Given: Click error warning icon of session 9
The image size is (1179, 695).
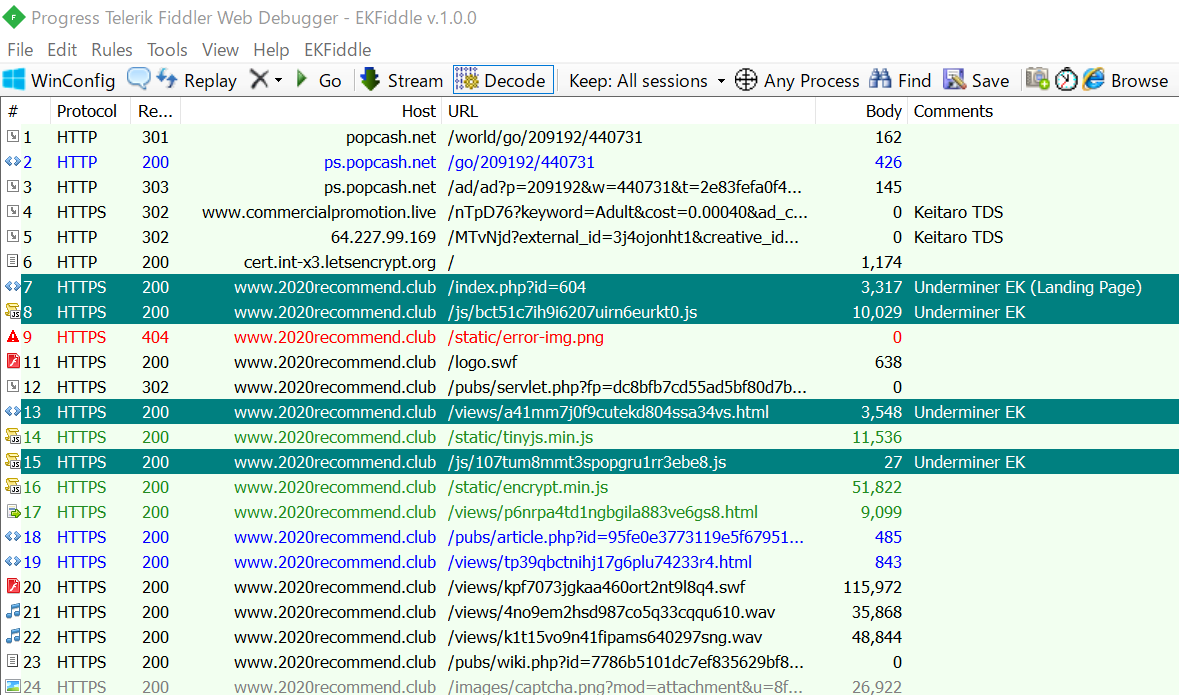Looking at the screenshot, I should coord(13,336).
